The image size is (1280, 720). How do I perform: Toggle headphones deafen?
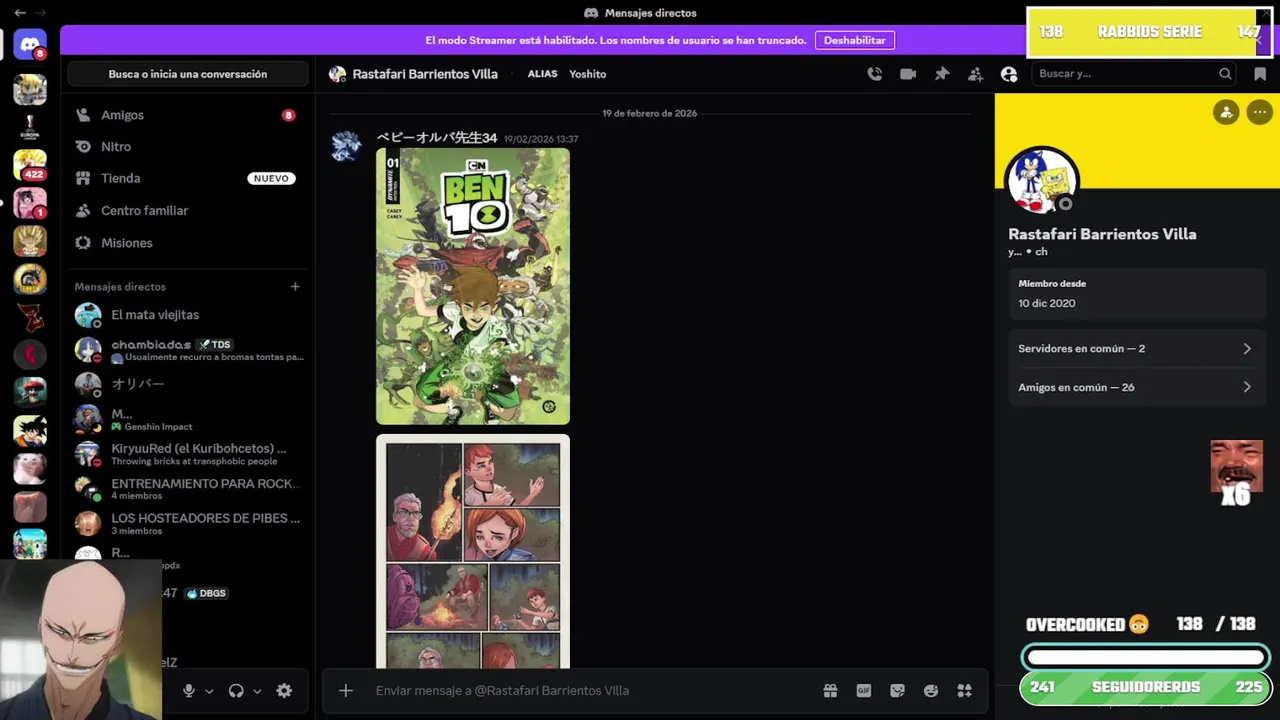click(236, 691)
